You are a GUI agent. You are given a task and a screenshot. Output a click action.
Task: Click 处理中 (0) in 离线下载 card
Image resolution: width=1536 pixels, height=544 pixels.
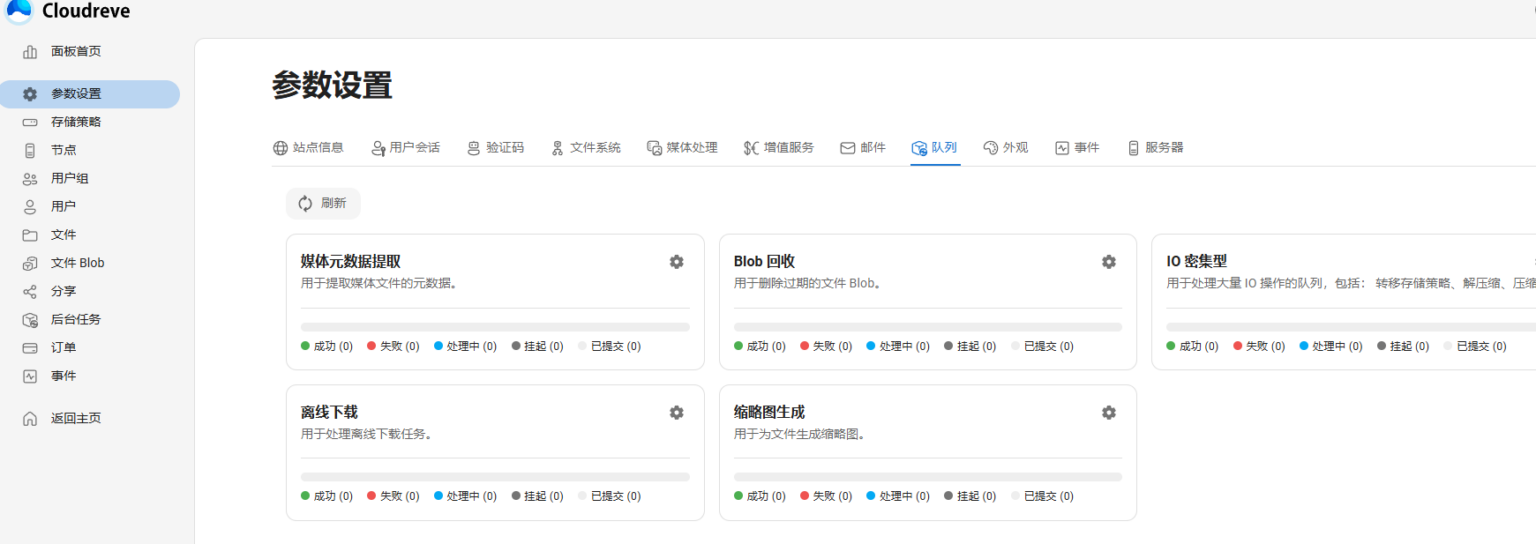(x=465, y=496)
